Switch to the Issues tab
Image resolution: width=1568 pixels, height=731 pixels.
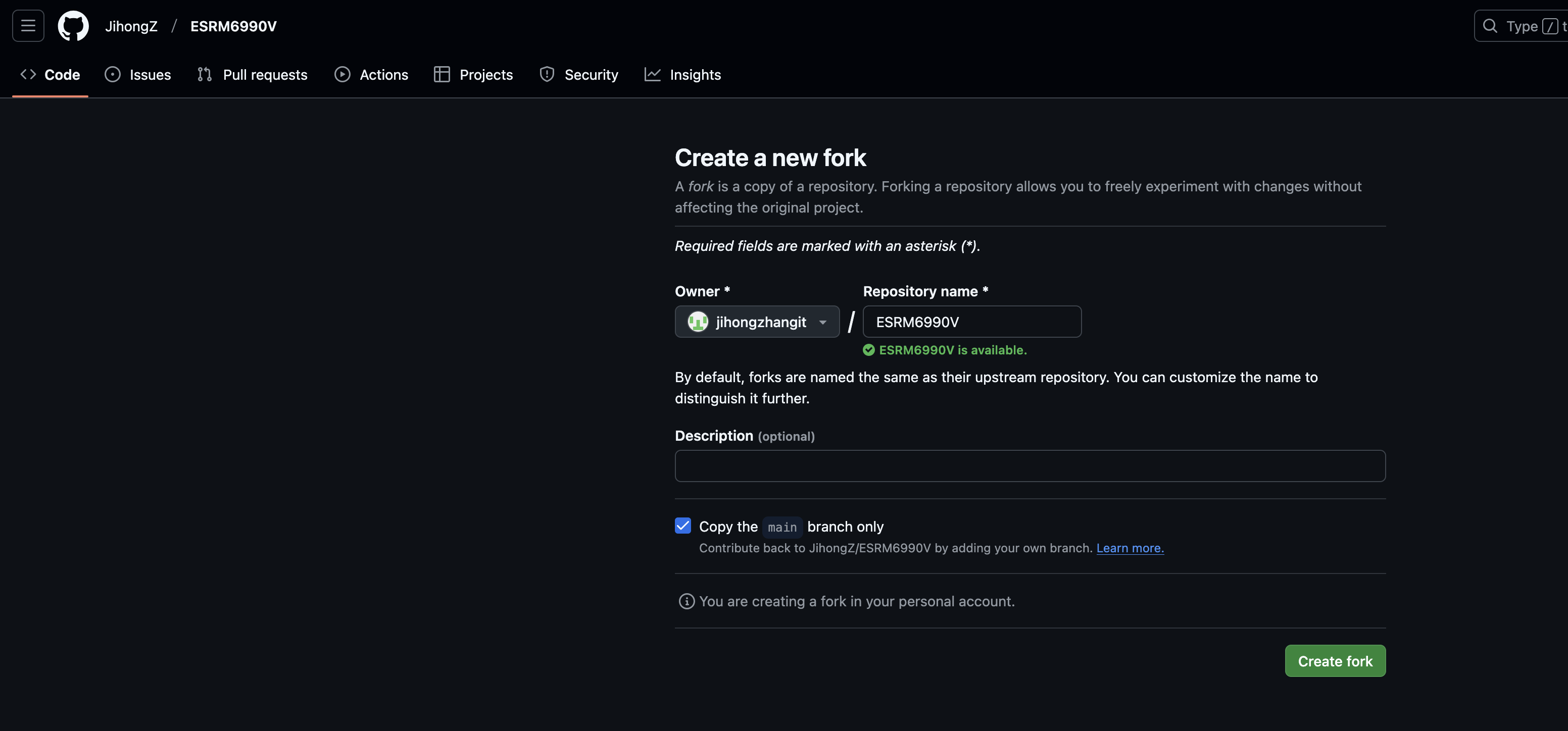137,74
